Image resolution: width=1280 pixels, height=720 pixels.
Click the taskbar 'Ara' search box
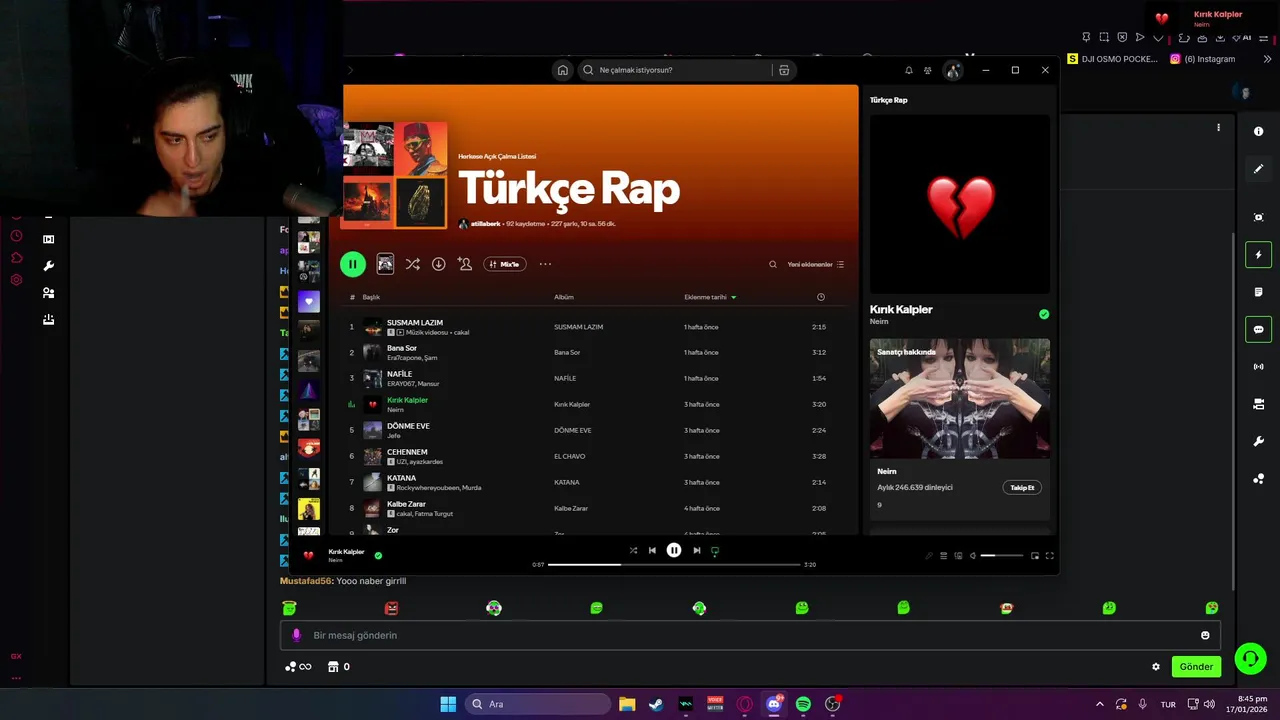pos(538,704)
